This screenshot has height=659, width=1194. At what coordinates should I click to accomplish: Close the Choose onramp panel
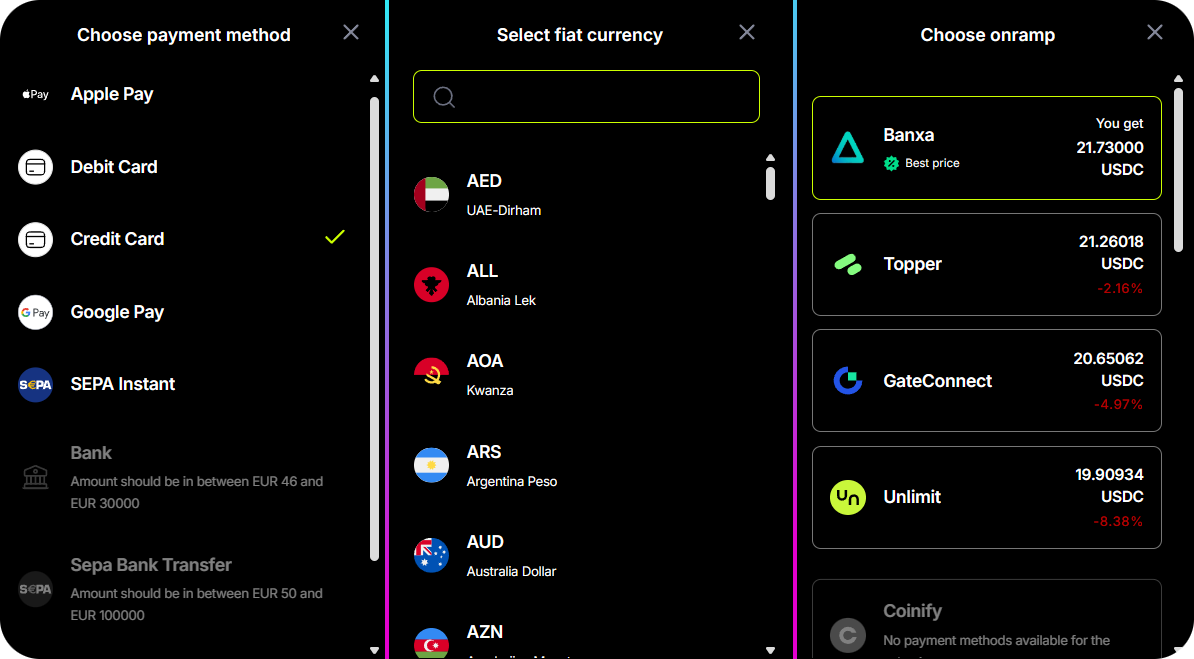pyautogui.click(x=1155, y=32)
